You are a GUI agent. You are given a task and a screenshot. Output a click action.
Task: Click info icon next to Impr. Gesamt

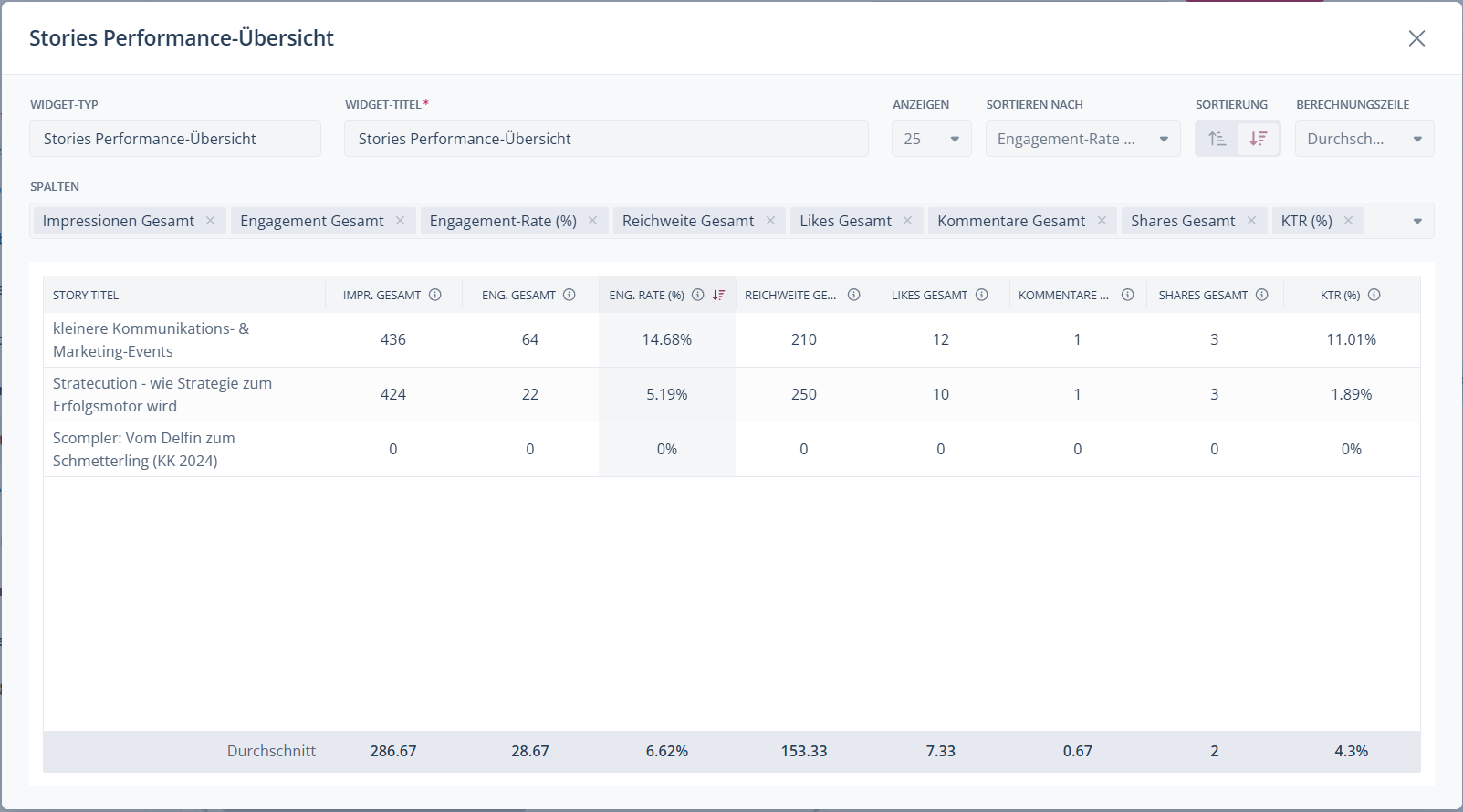(x=435, y=295)
